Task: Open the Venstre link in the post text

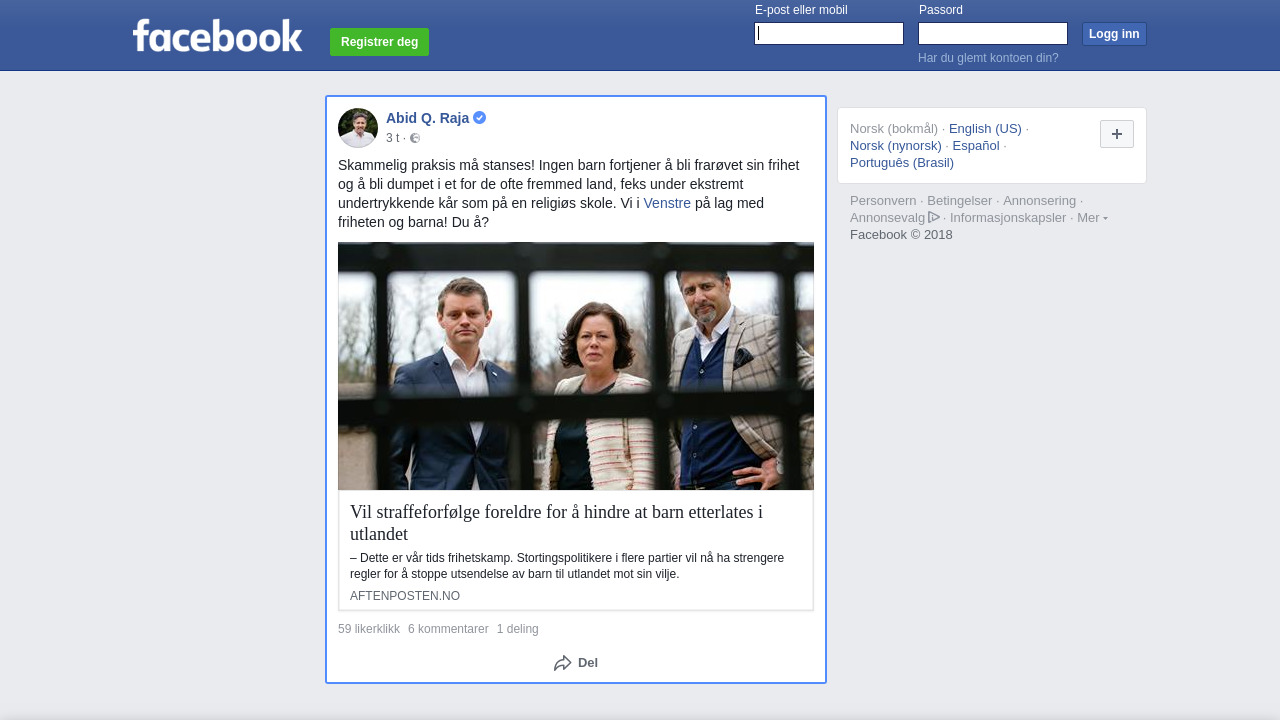Action: coord(667,203)
